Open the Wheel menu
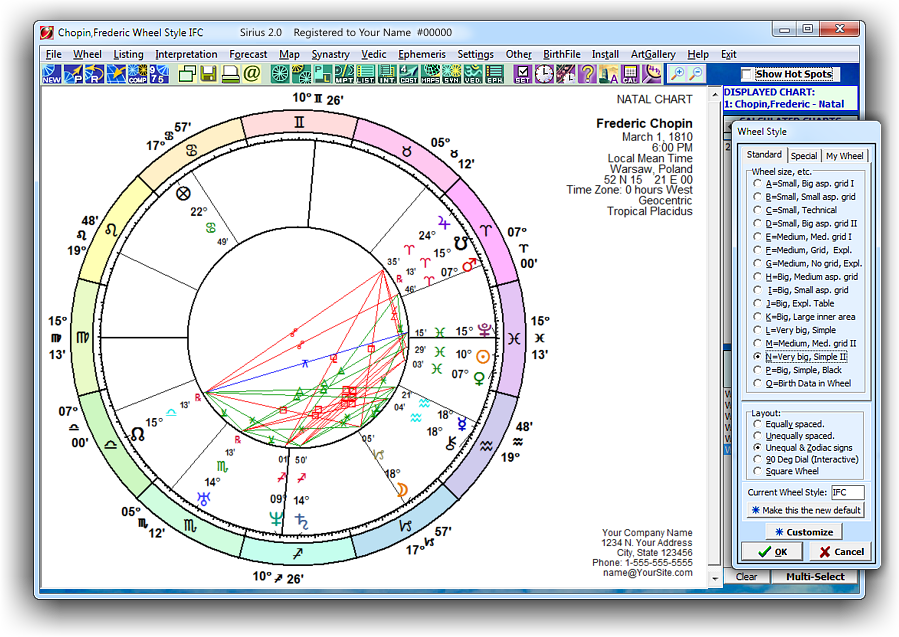This screenshot has height=637, width=899. point(87,54)
